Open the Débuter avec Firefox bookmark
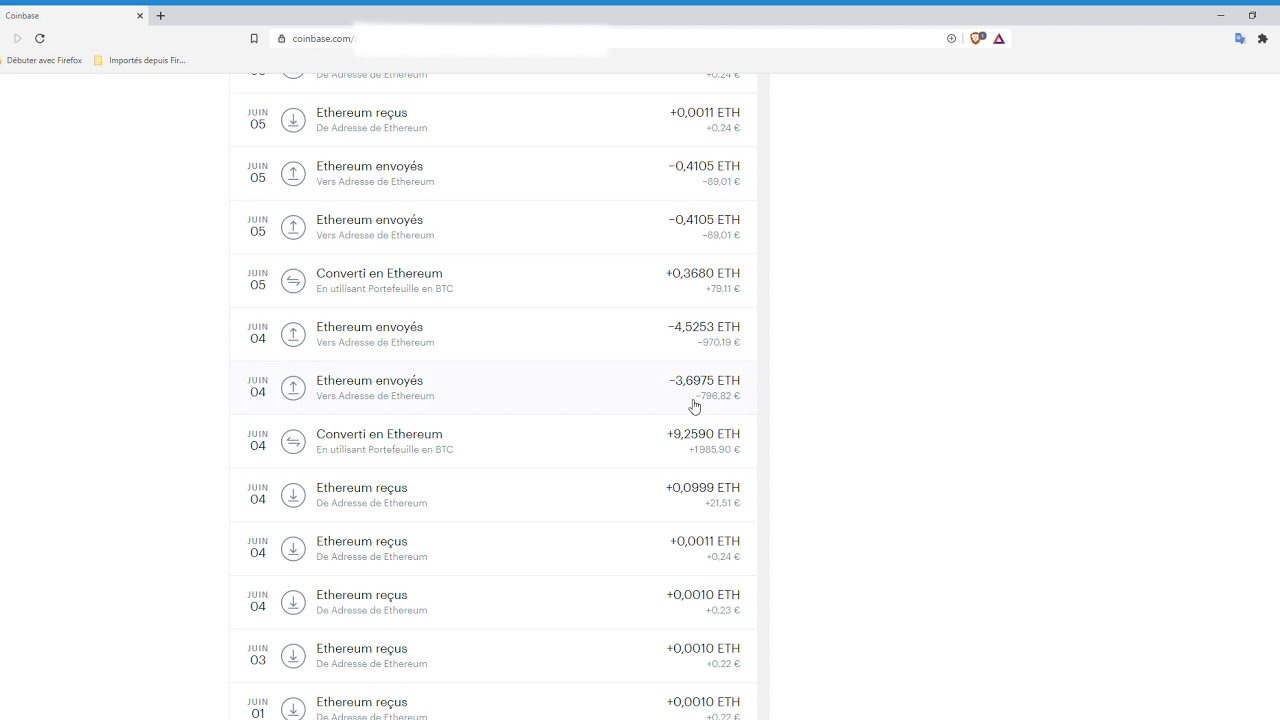Viewport: 1280px width, 720px height. tap(44, 60)
